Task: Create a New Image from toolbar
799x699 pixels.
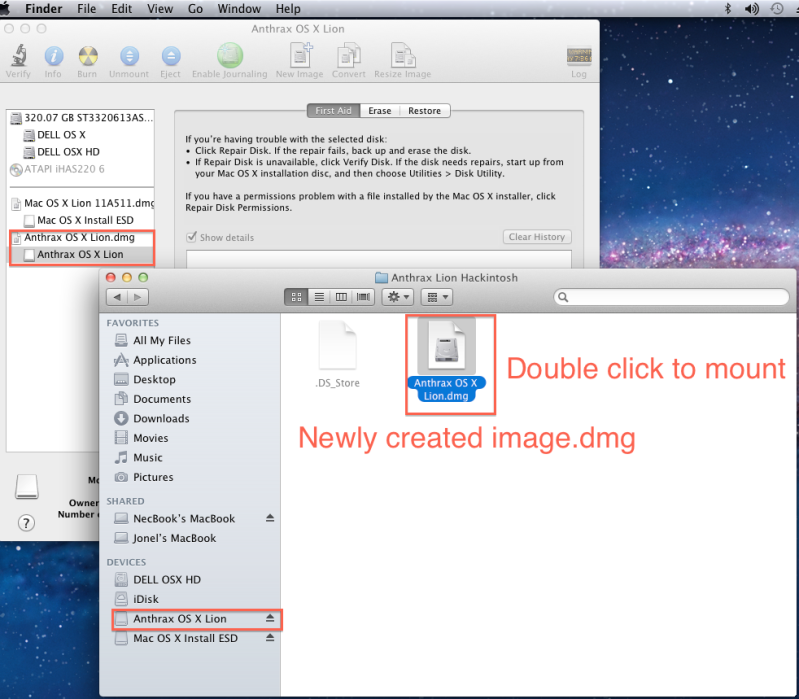Action: pyautogui.click(x=301, y=55)
